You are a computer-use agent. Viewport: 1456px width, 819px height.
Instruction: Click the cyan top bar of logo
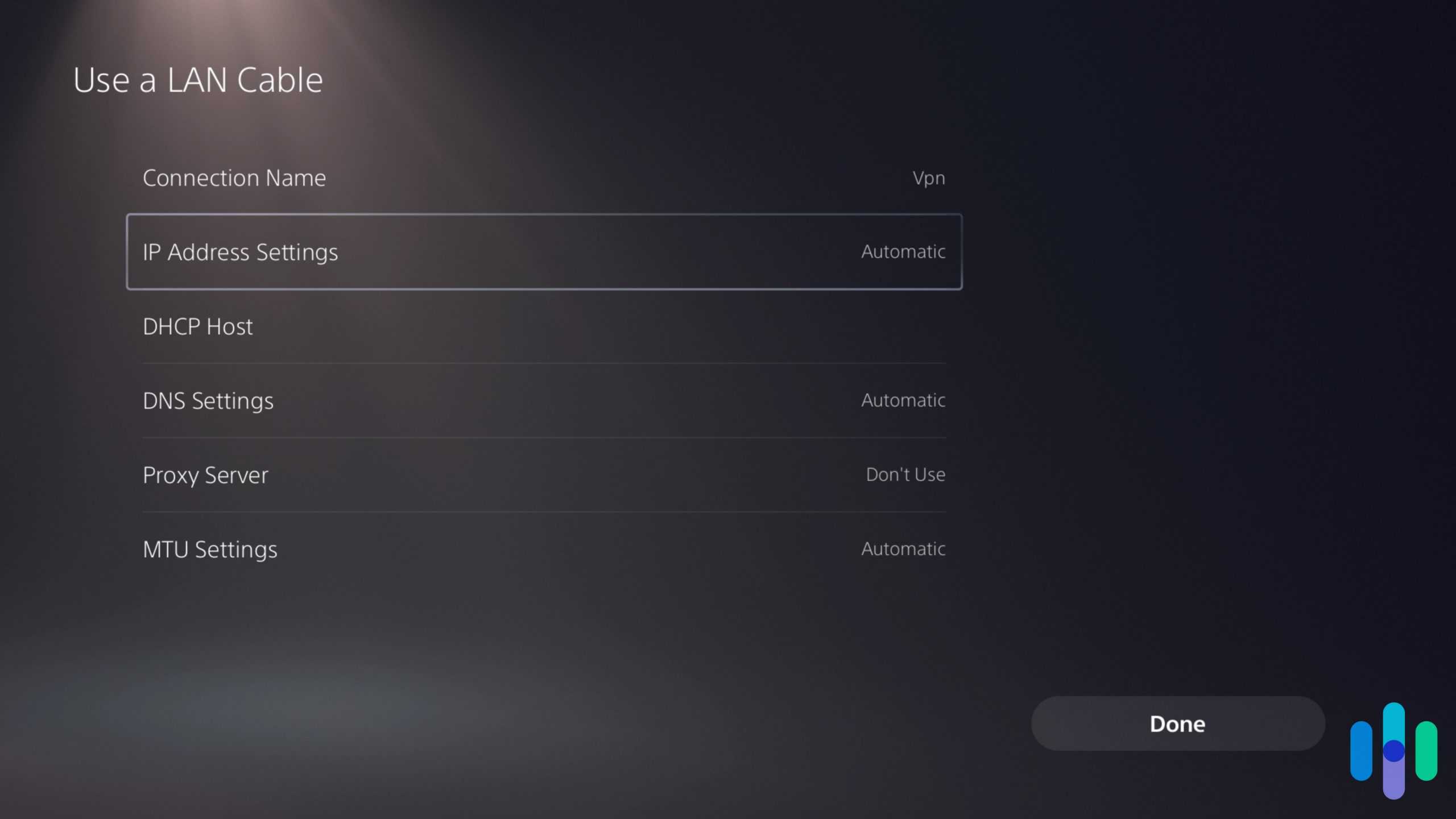(x=1393, y=721)
